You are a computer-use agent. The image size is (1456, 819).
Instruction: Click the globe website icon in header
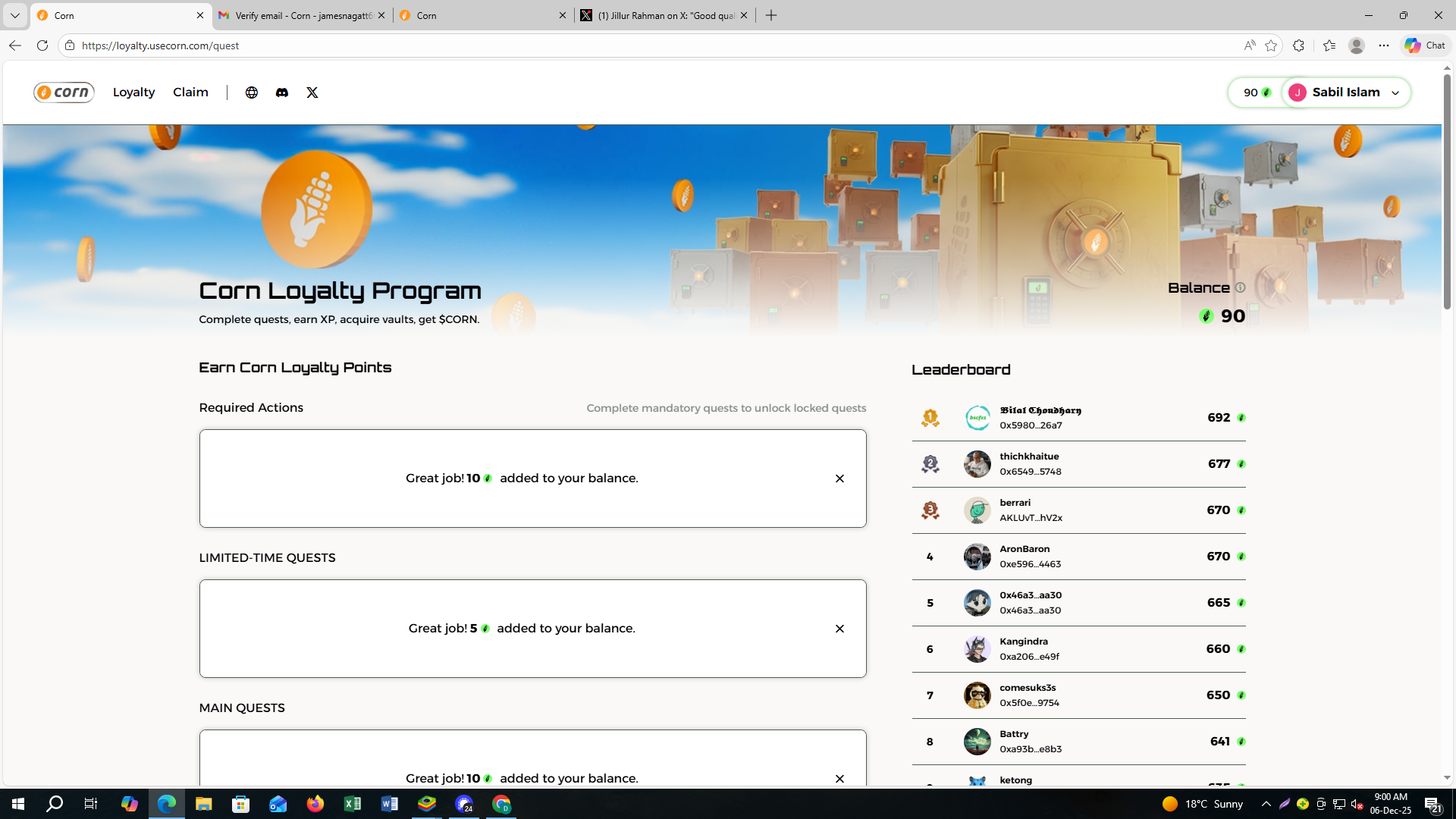click(252, 93)
